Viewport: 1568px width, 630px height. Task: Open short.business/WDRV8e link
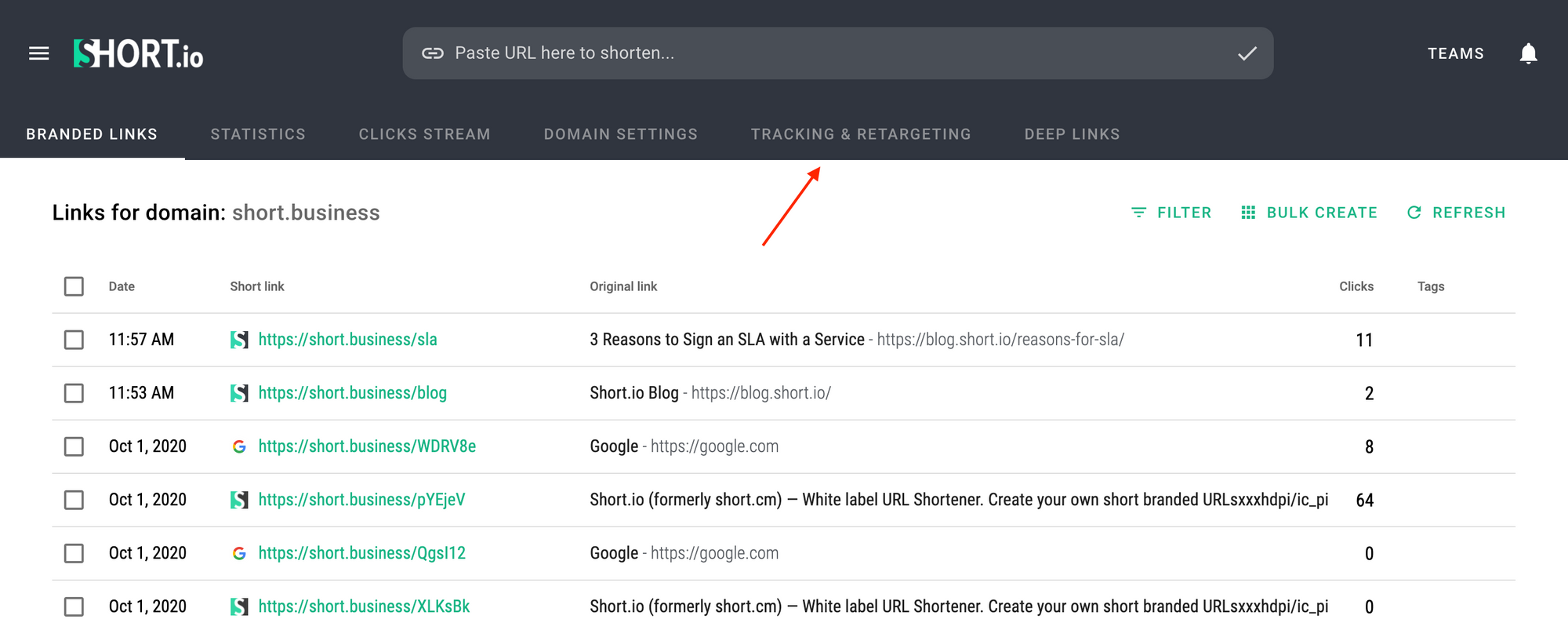pos(367,446)
